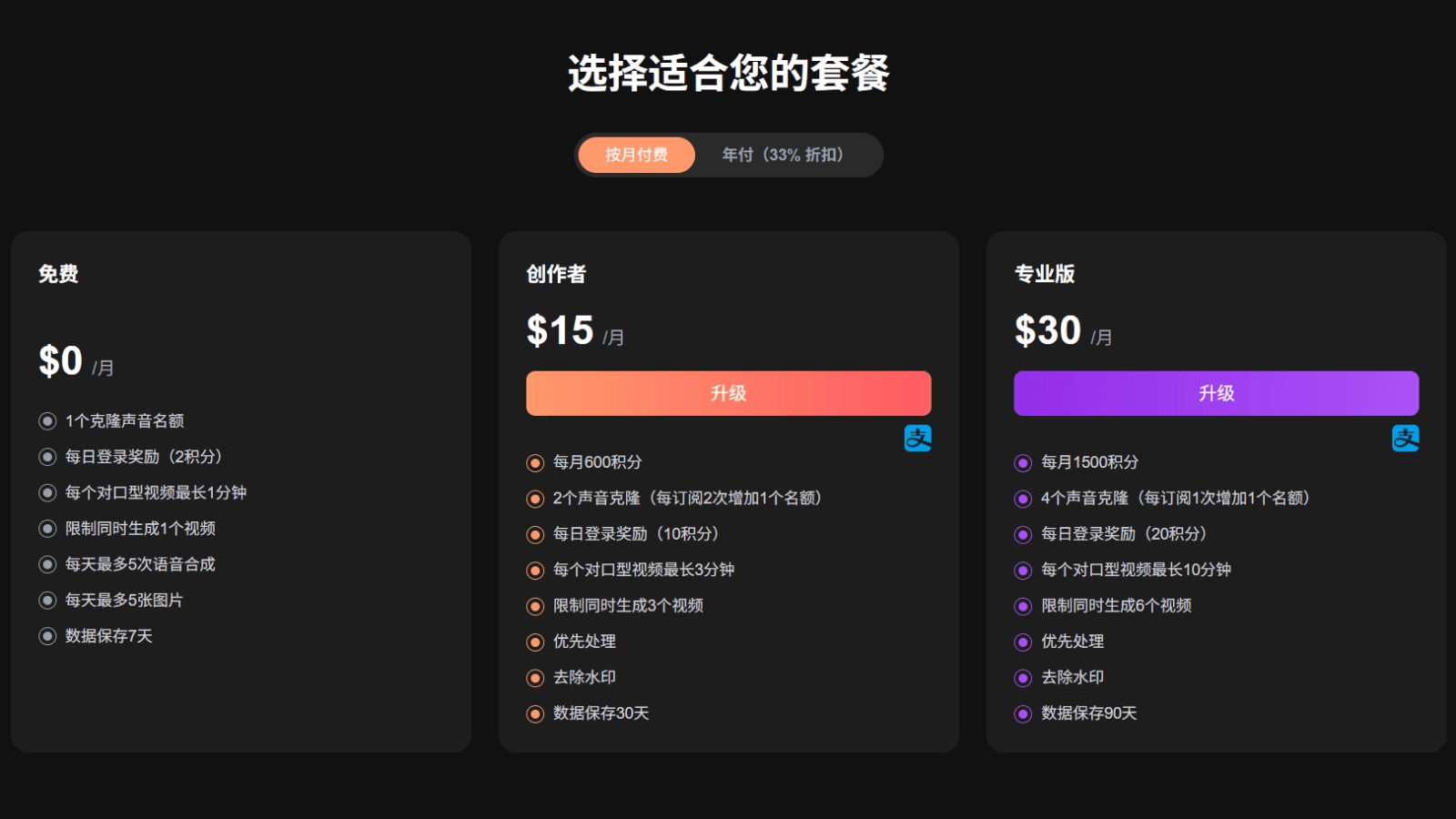This screenshot has height=819, width=1456.
Task: Click the Alipay icon under Professional plan
Action: (1405, 439)
